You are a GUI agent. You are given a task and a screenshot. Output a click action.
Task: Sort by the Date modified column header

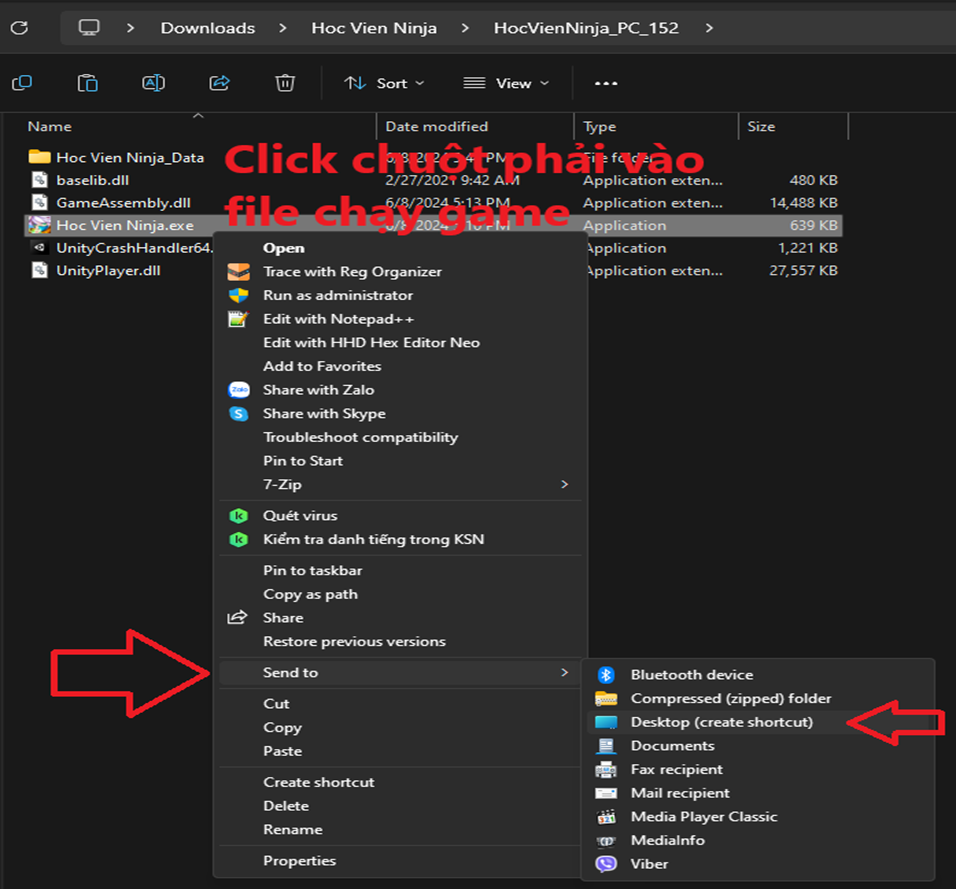[437, 127]
